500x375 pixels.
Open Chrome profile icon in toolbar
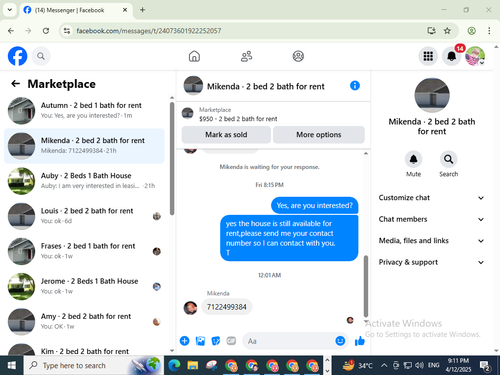click(x=471, y=31)
